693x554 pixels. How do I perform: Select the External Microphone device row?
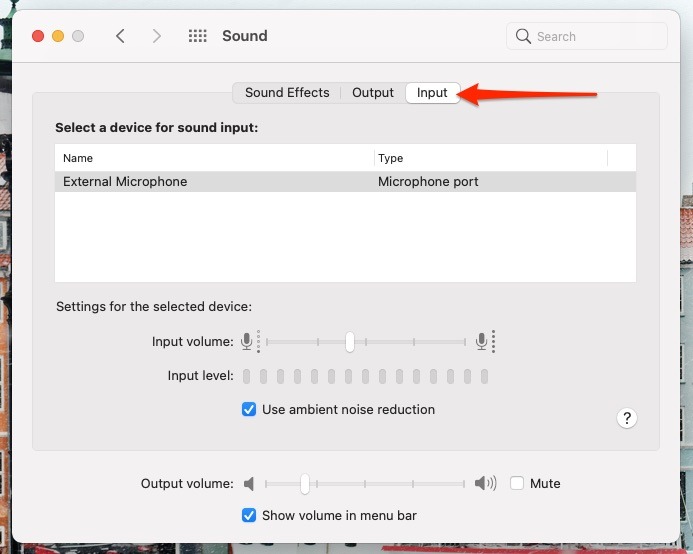[345, 182]
